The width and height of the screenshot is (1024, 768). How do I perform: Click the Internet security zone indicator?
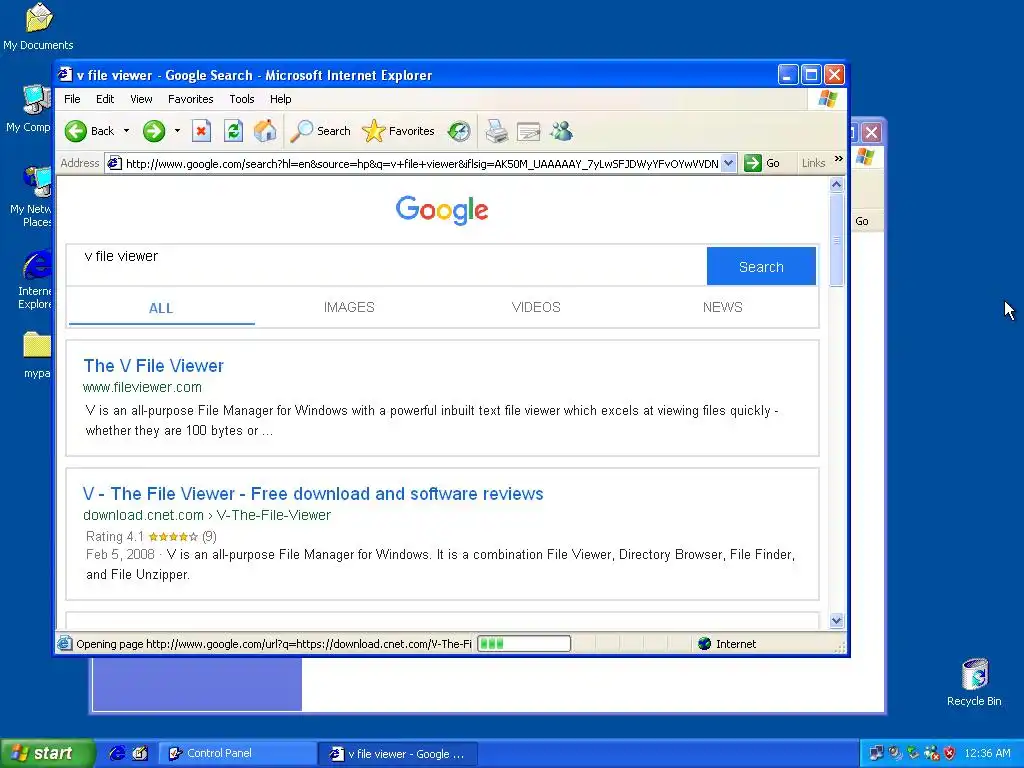[726, 644]
